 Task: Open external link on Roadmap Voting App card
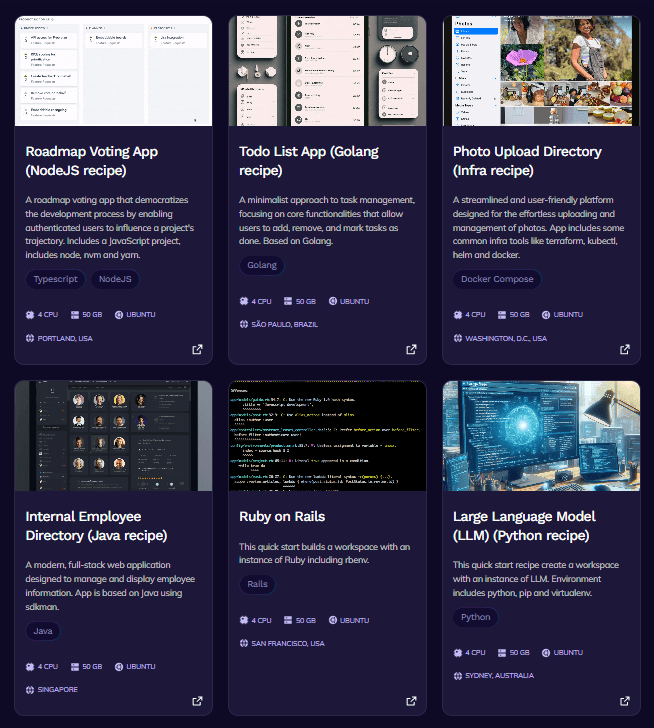[197, 349]
